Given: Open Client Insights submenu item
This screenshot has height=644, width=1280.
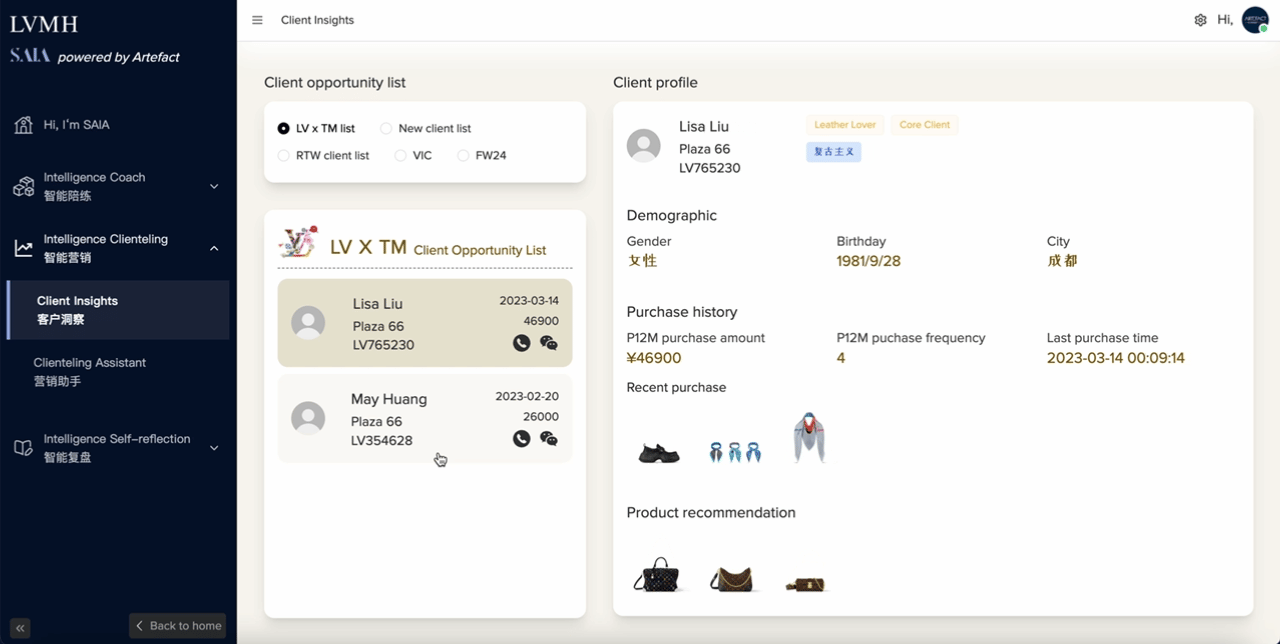Looking at the screenshot, I should click(118, 310).
